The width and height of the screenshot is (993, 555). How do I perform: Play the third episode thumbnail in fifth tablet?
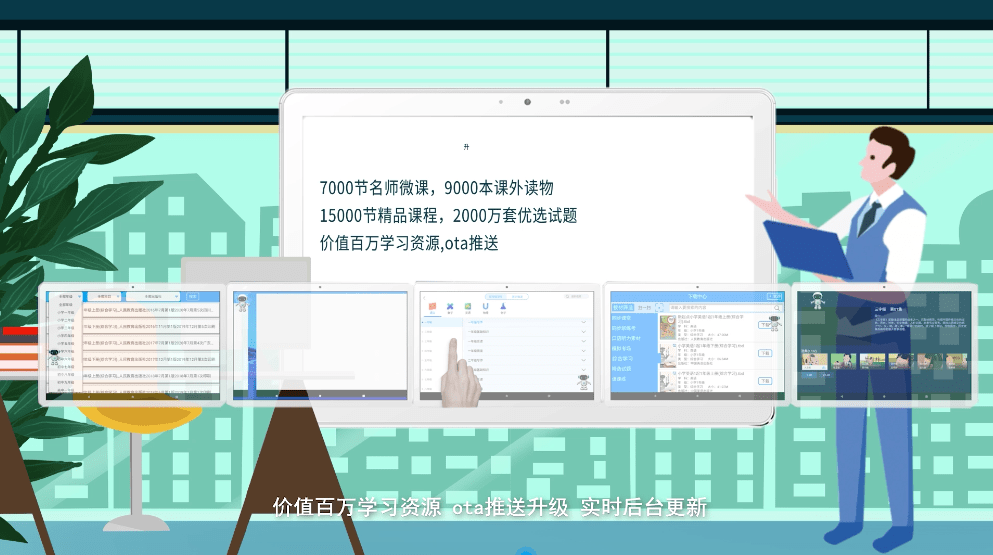(x=873, y=361)
